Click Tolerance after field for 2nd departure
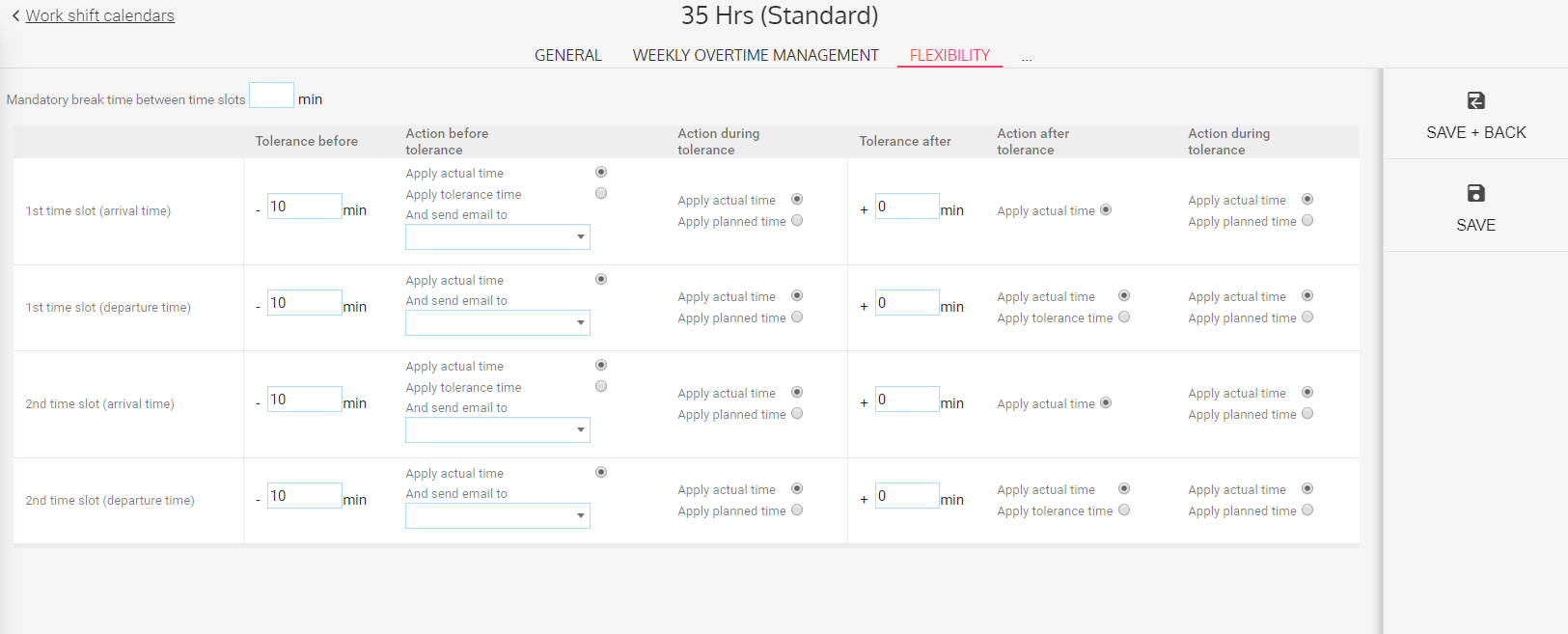The height and width of the screenshot is (634, 1568). tap(907, 496)
